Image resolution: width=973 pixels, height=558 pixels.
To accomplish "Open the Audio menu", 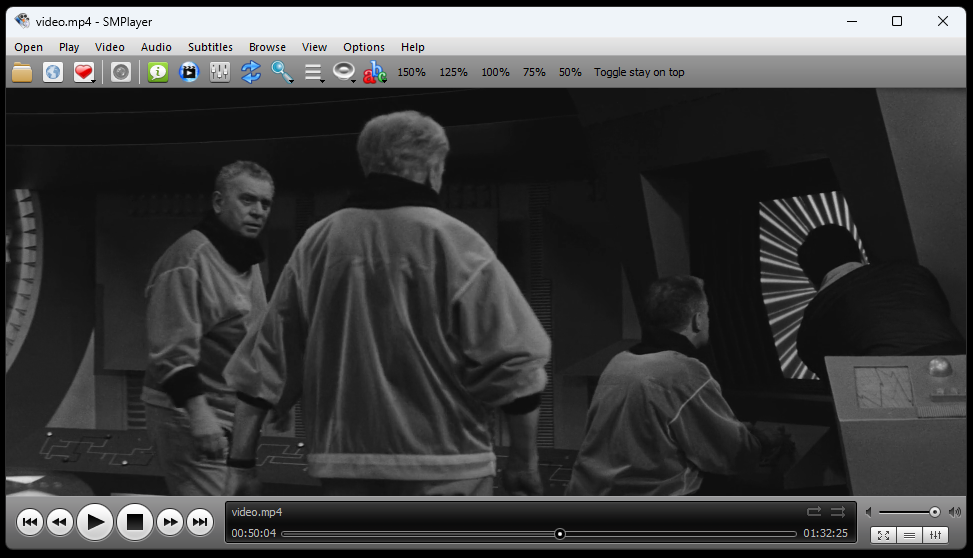I will (x=156, y=47).
